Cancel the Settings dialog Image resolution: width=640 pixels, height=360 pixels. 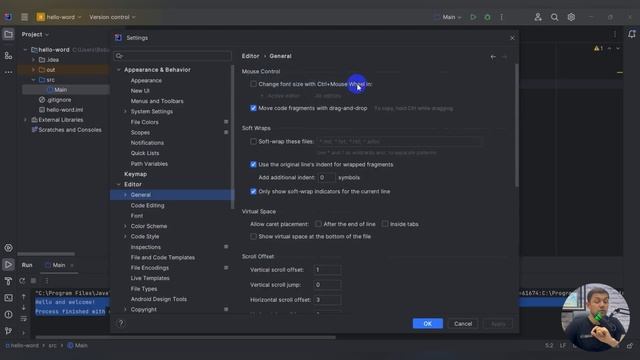[x=463, y=324]
